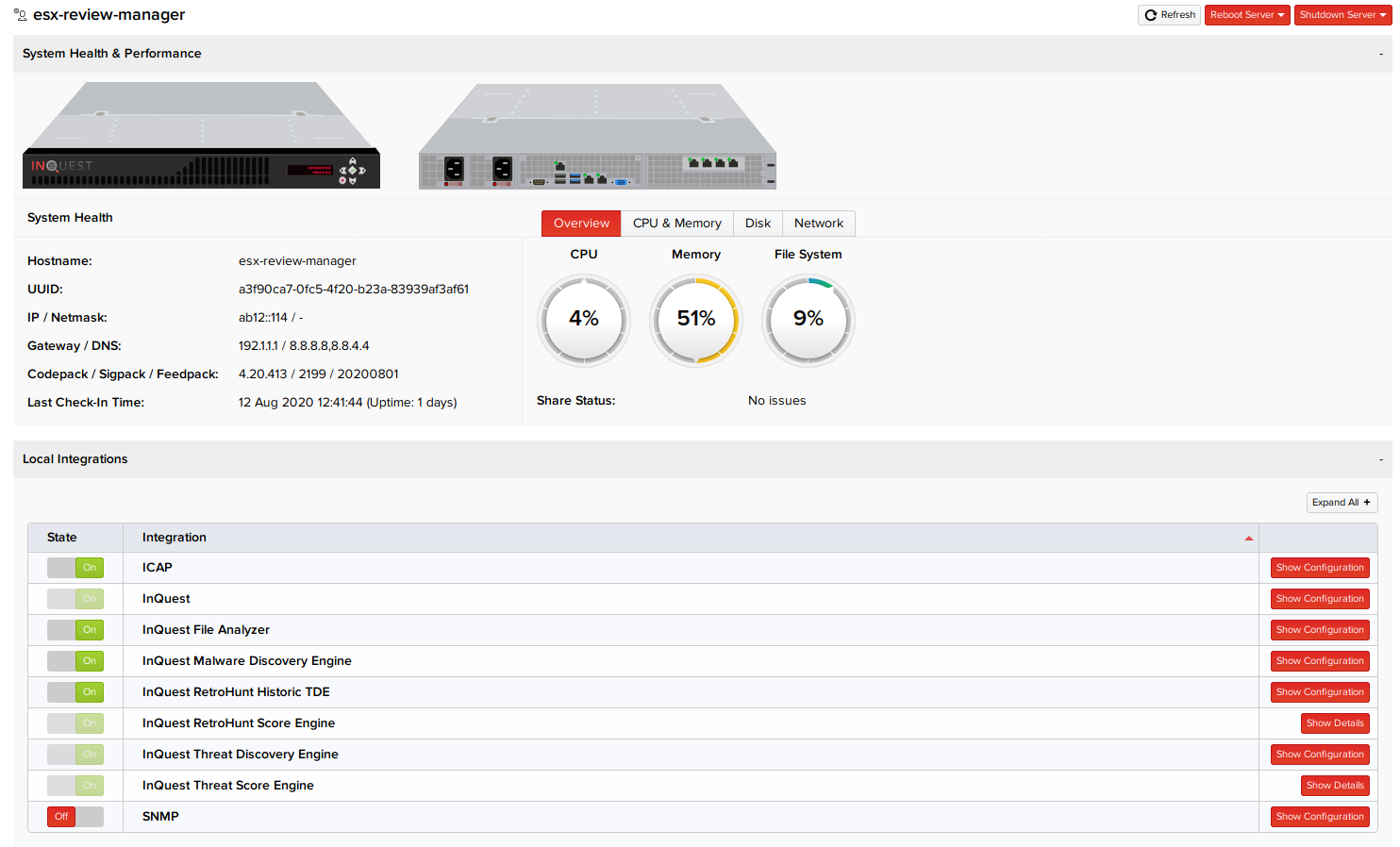Click the UUID value a3f90ca7-0fc5-4f20-b23a-83939af3af61
Screen dimensions: 1400x847
click(x=354, y=290)
